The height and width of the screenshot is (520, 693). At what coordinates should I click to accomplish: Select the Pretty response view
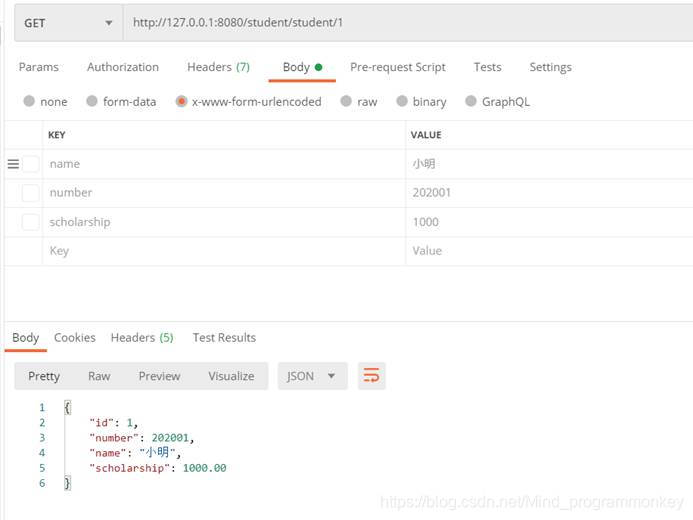pyautogui.click(x=44, y=376)
